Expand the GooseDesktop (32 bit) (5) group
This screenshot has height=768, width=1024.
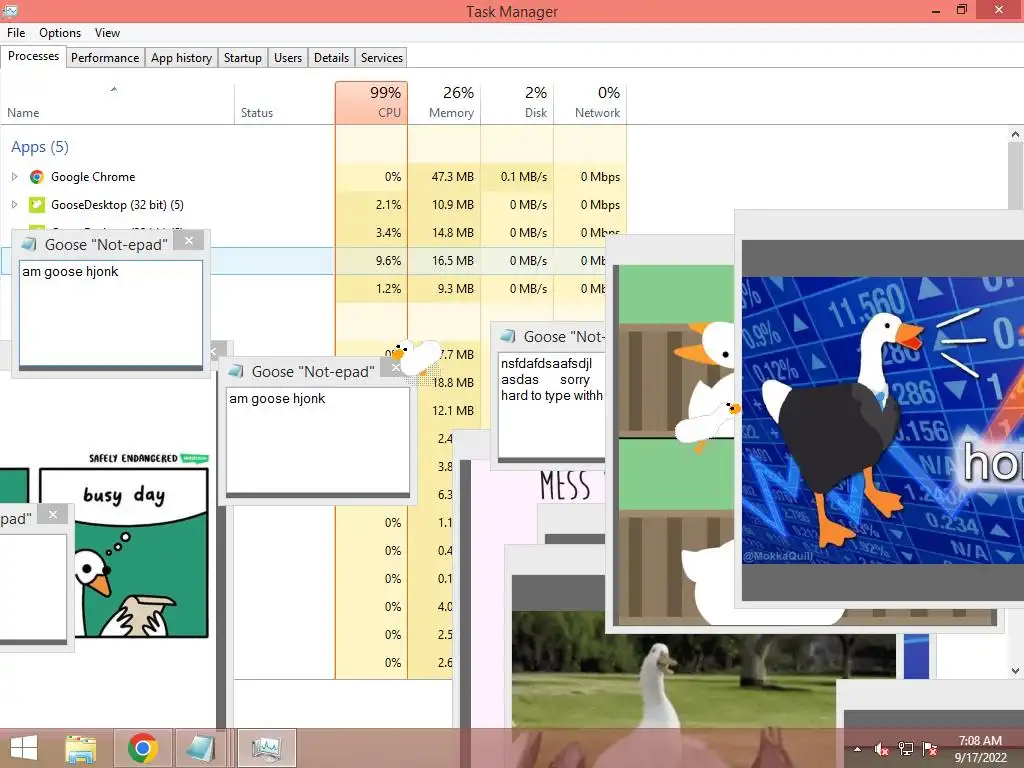click(14, 204)
